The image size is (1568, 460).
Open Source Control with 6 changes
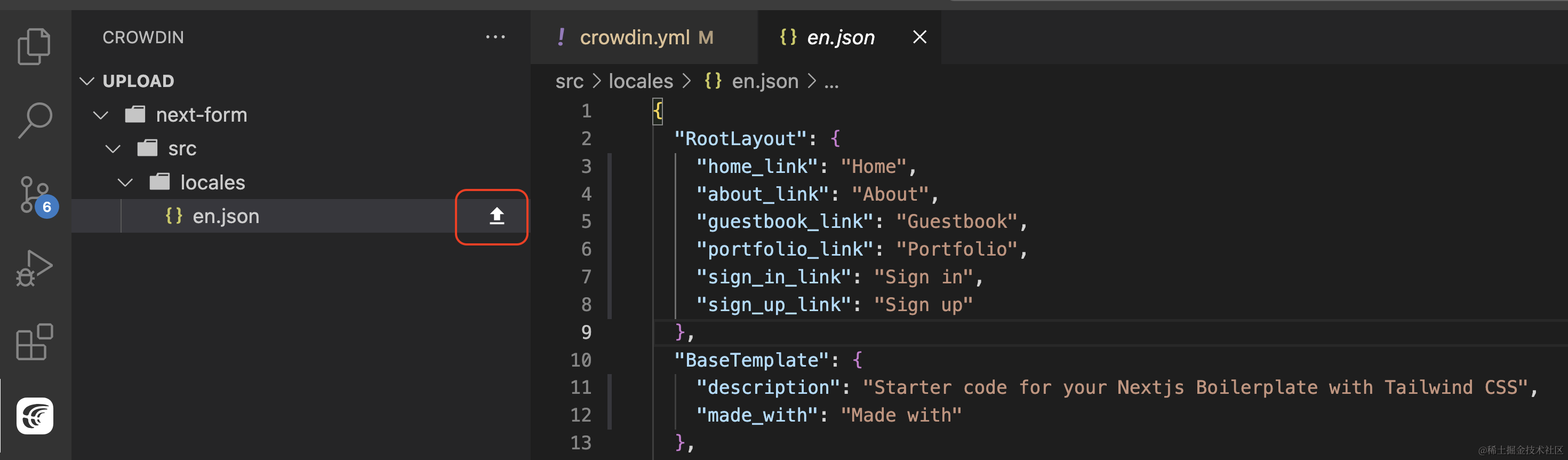click(35, 195)
